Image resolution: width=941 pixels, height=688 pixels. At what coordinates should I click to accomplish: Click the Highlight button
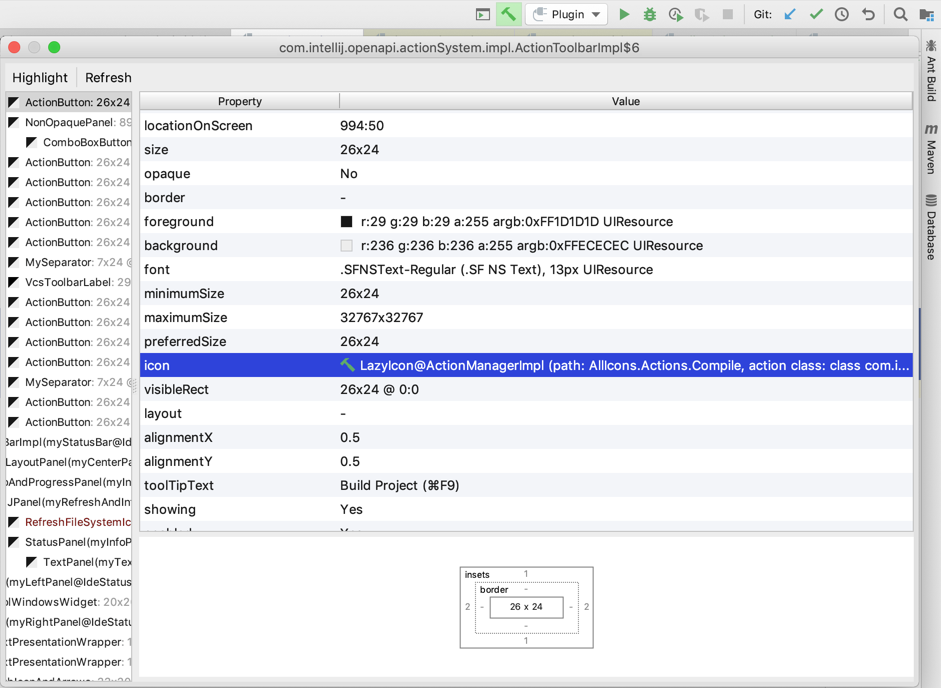(40, 77)
